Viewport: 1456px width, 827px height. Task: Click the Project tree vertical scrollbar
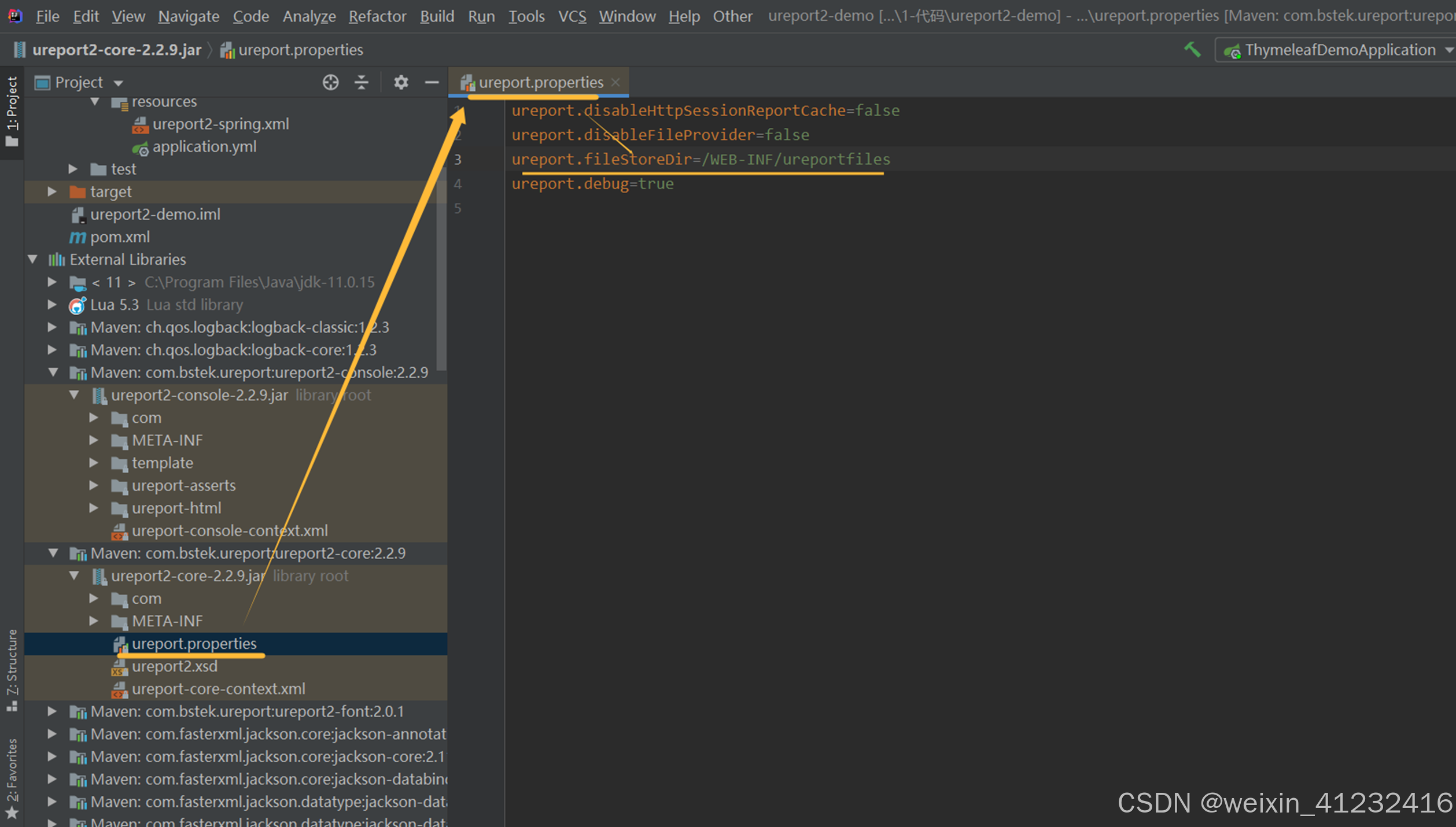(441, 268)
